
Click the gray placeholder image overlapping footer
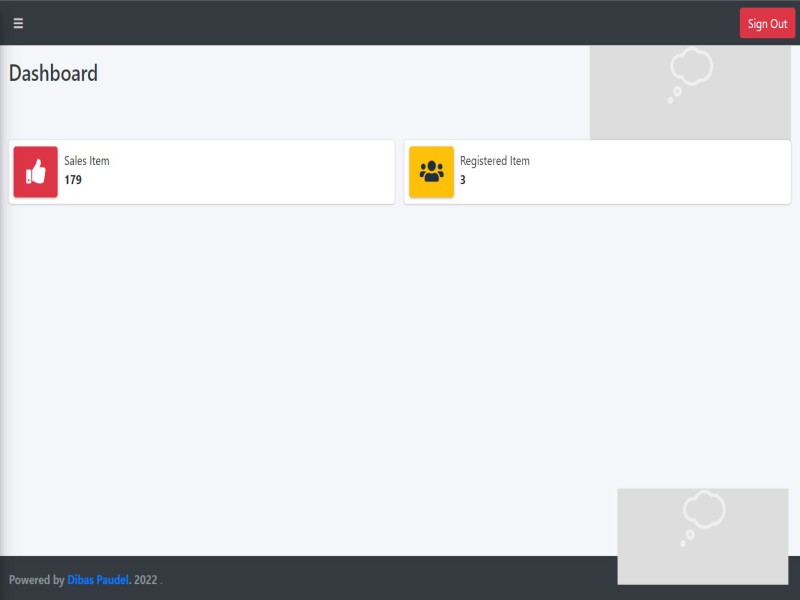pos(650,560)
